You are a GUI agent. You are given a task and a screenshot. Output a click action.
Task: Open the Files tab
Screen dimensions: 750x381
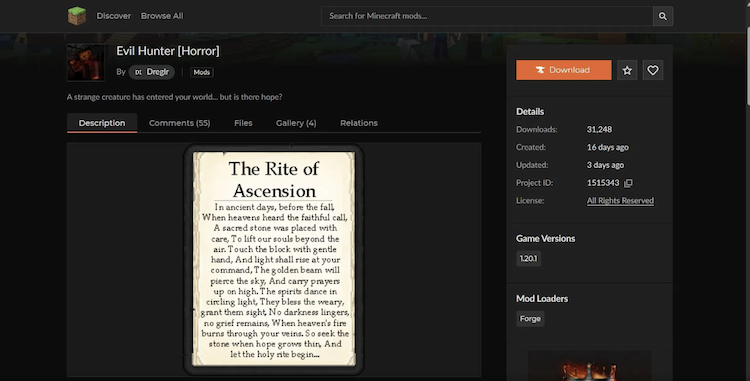click(x=243, y=123)
